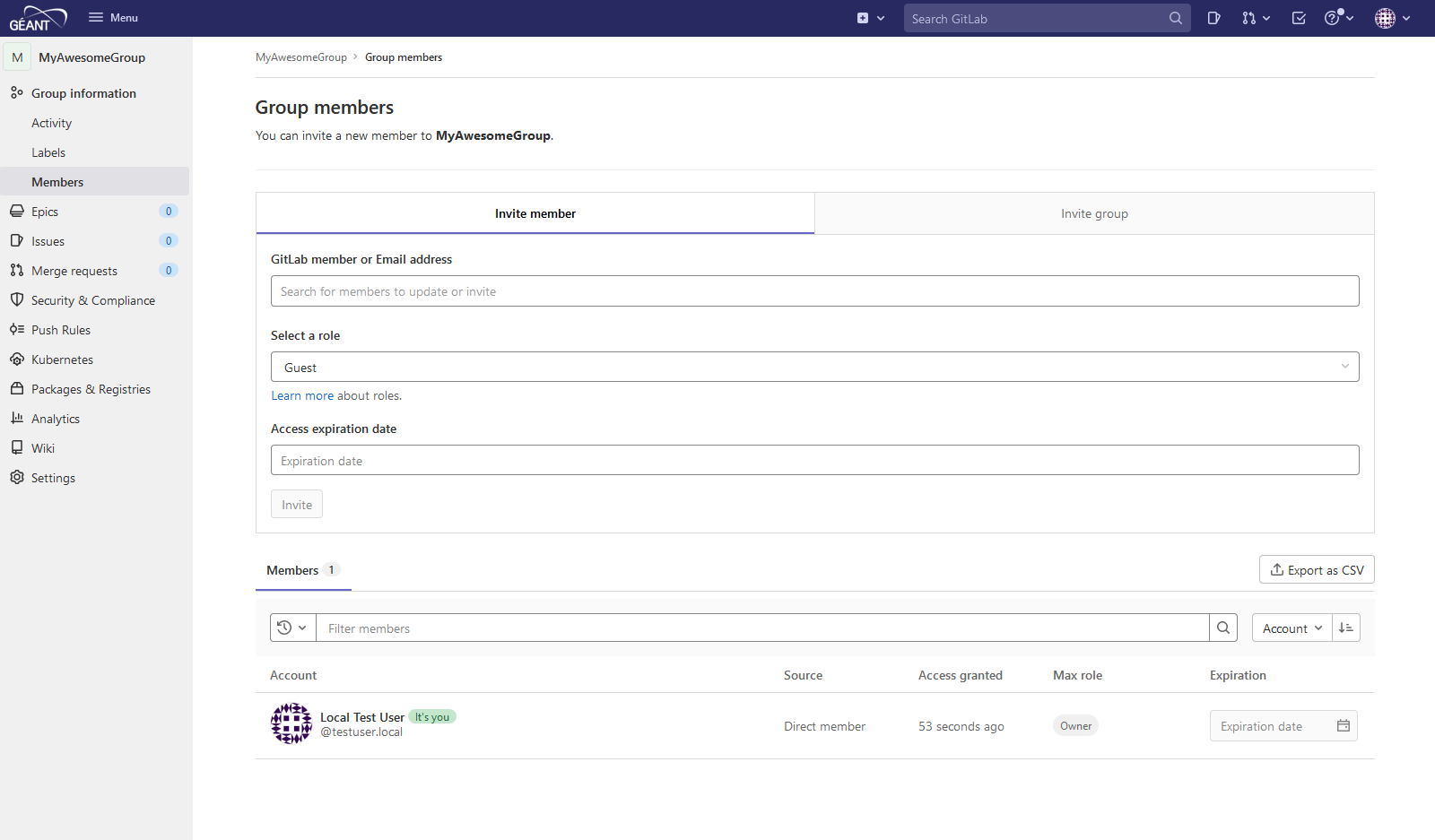Open Activity in sidebar

click(51, 123)
